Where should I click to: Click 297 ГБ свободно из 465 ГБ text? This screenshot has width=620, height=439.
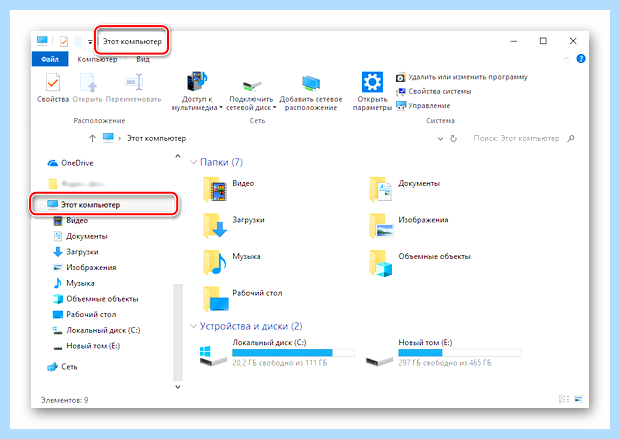pos(444,363)
